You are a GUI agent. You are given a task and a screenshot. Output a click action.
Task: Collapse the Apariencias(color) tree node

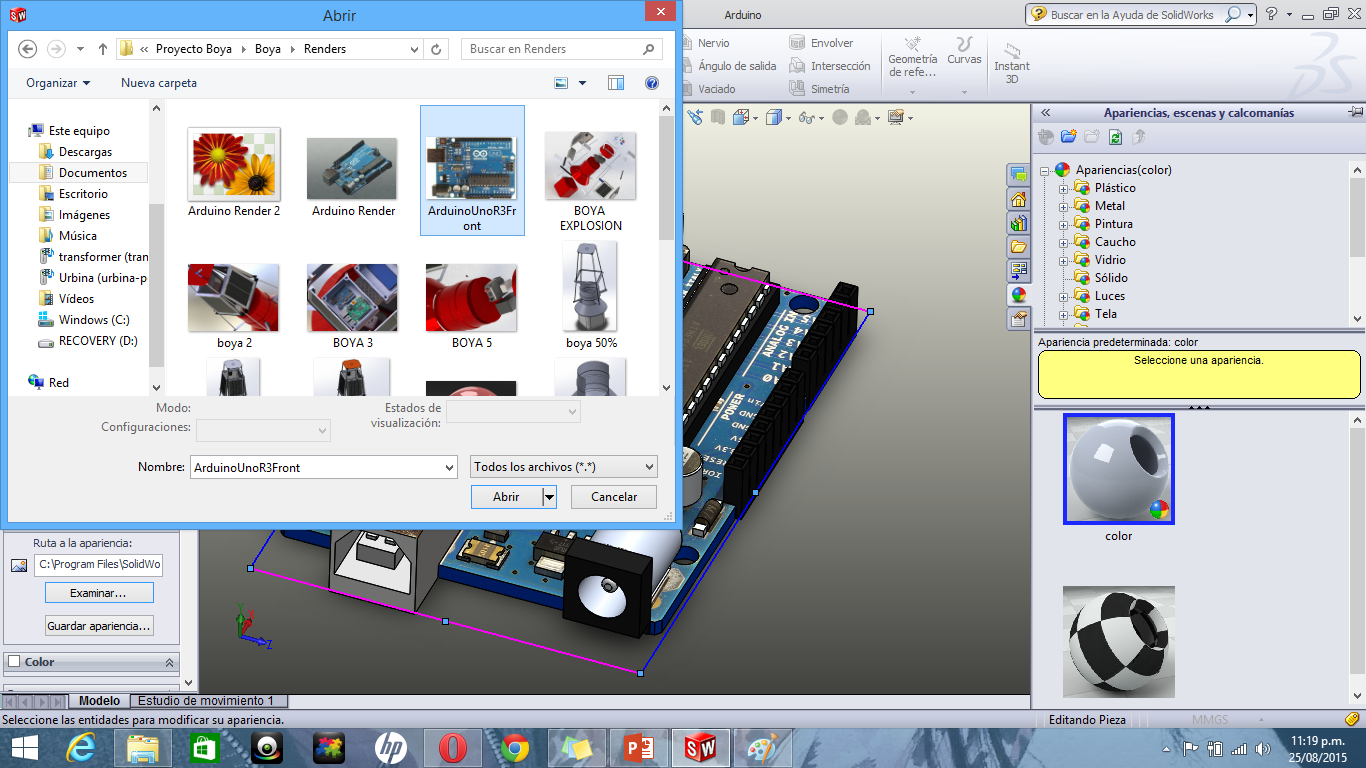1045,170
